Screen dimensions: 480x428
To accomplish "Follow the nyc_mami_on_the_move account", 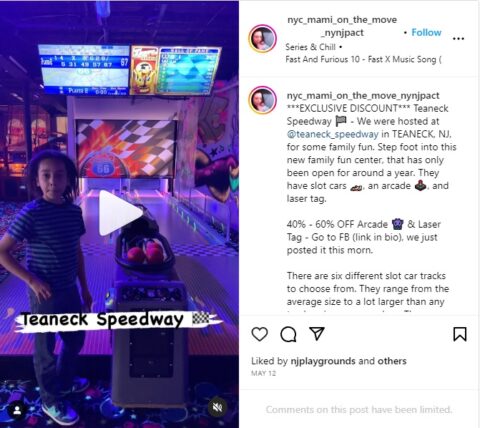I will [x=426, y=33].
